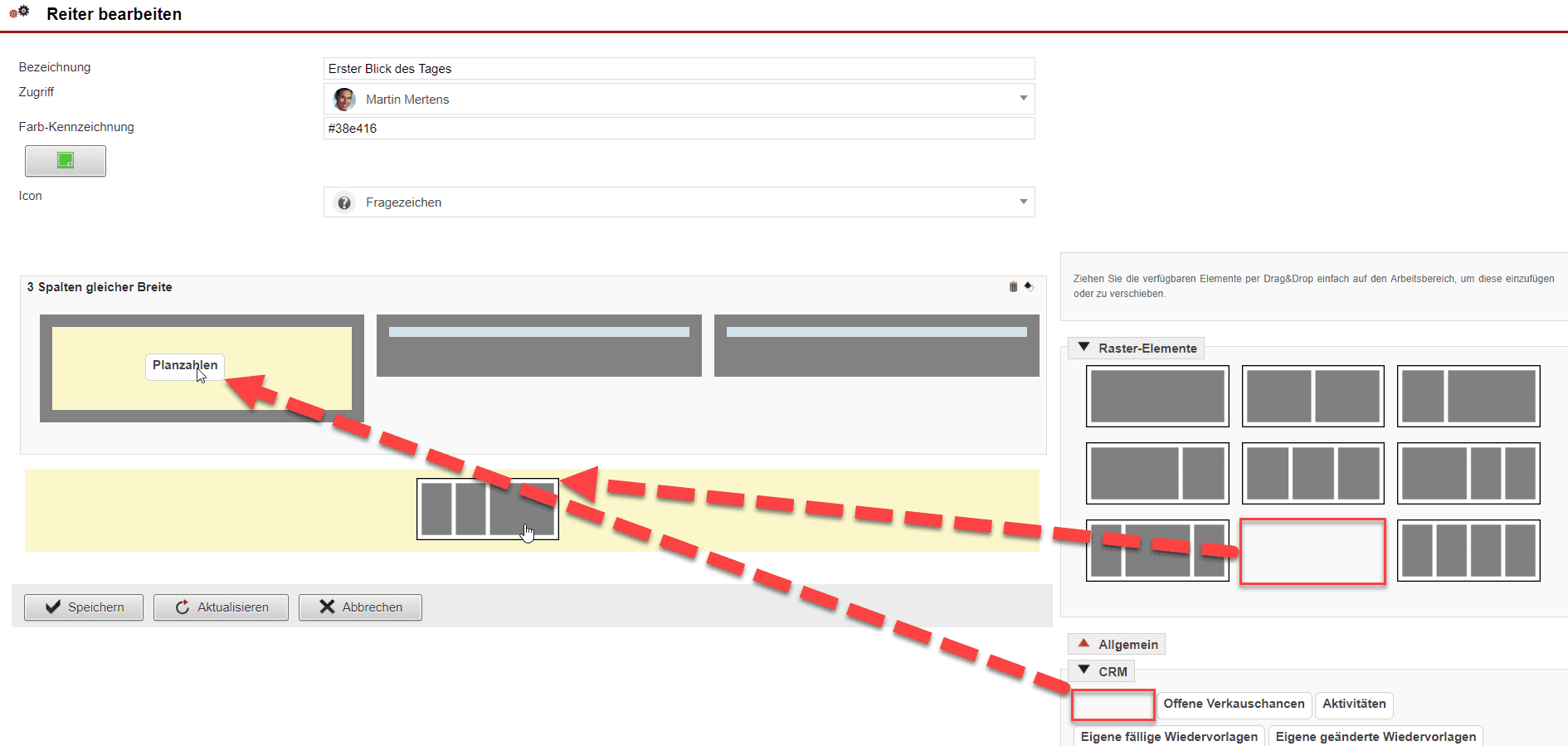Select the four equal columns raster element

pos(1468,551)
